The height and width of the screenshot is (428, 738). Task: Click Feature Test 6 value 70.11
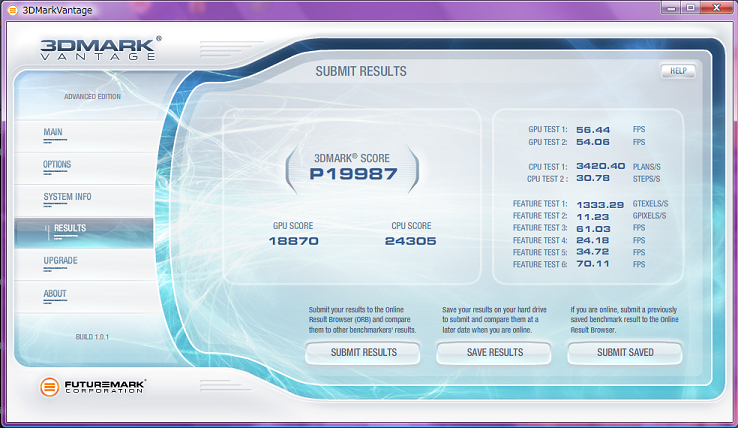(x=593, y=264)
